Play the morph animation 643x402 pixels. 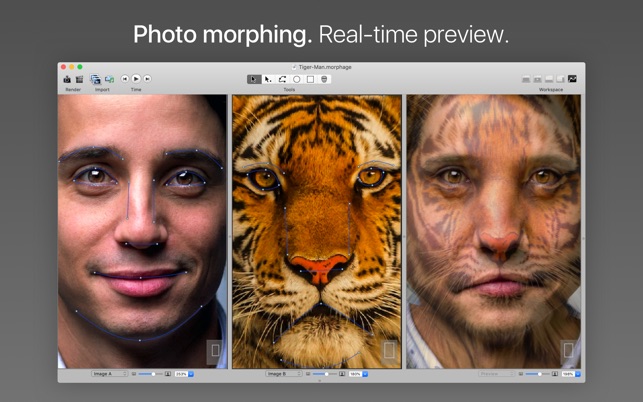[x=136, y=79]
